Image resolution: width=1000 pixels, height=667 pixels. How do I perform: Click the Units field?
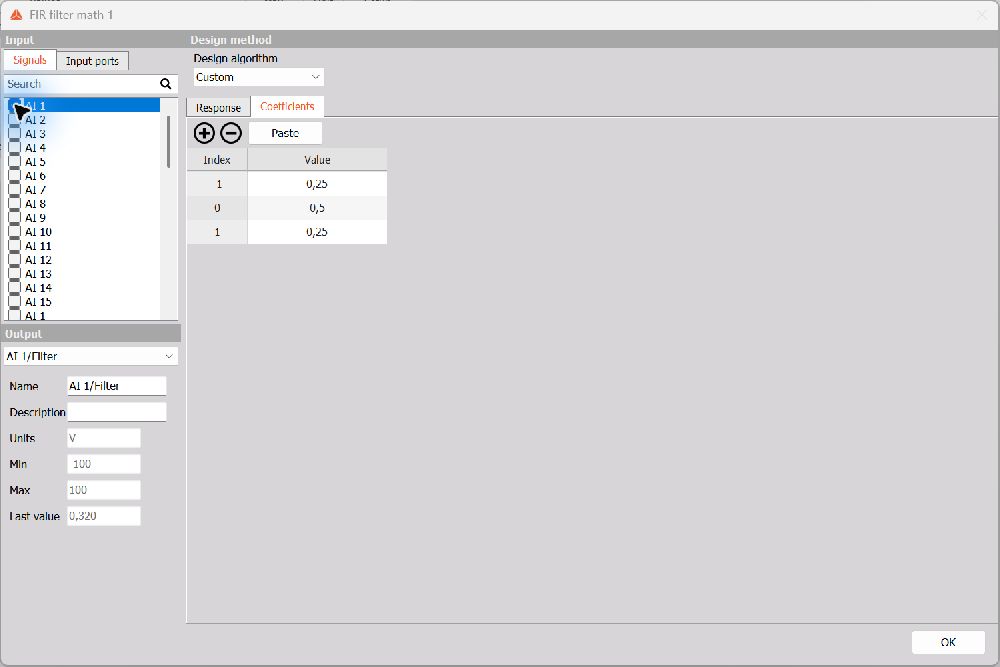(x=104, y=438)
